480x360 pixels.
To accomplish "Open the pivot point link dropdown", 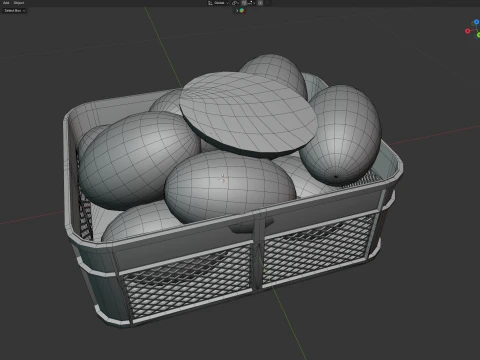I will click(235, 3).
